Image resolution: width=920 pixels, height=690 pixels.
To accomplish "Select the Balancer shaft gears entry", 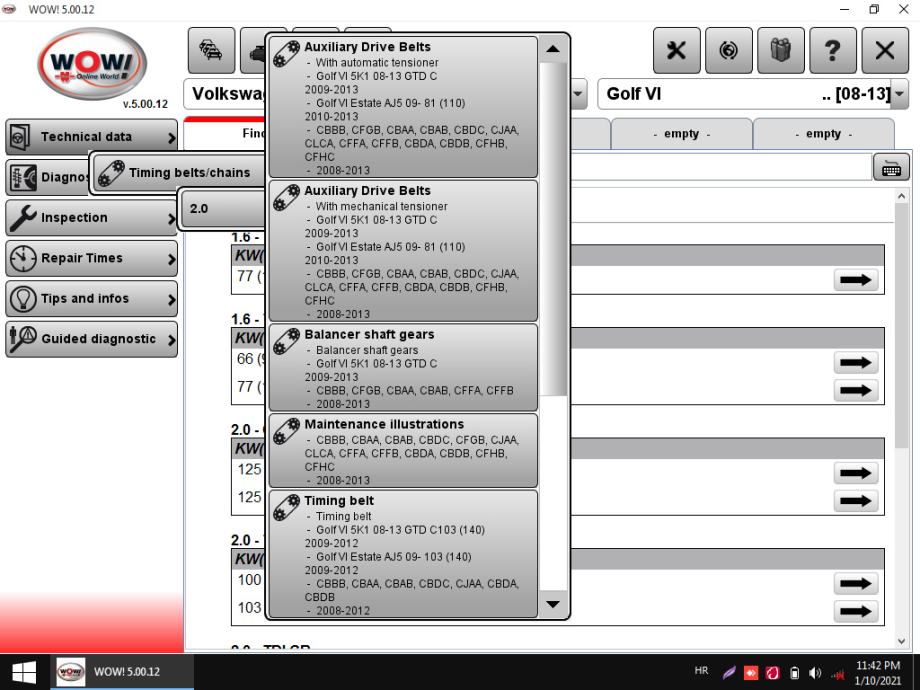I will point(403,367).
